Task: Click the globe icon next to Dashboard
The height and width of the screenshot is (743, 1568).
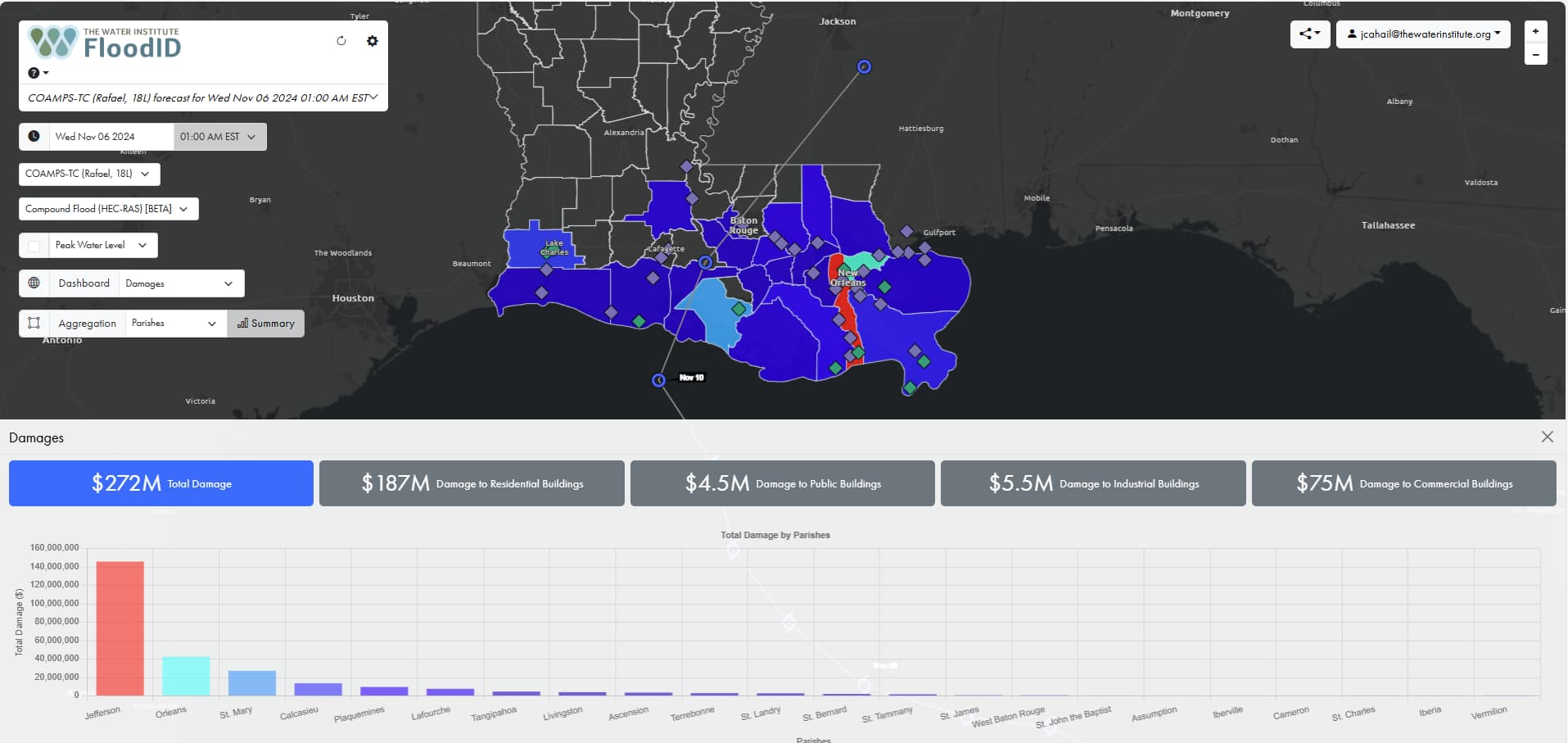Action: [x=34, y=283]
